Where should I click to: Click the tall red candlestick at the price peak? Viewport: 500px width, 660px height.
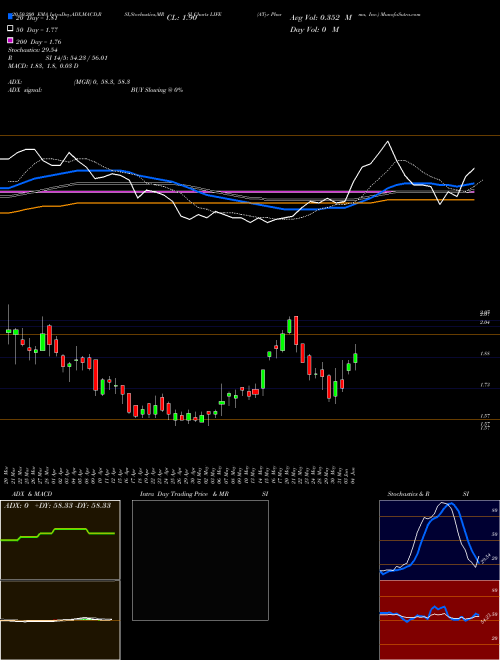(x=296, y=331)
